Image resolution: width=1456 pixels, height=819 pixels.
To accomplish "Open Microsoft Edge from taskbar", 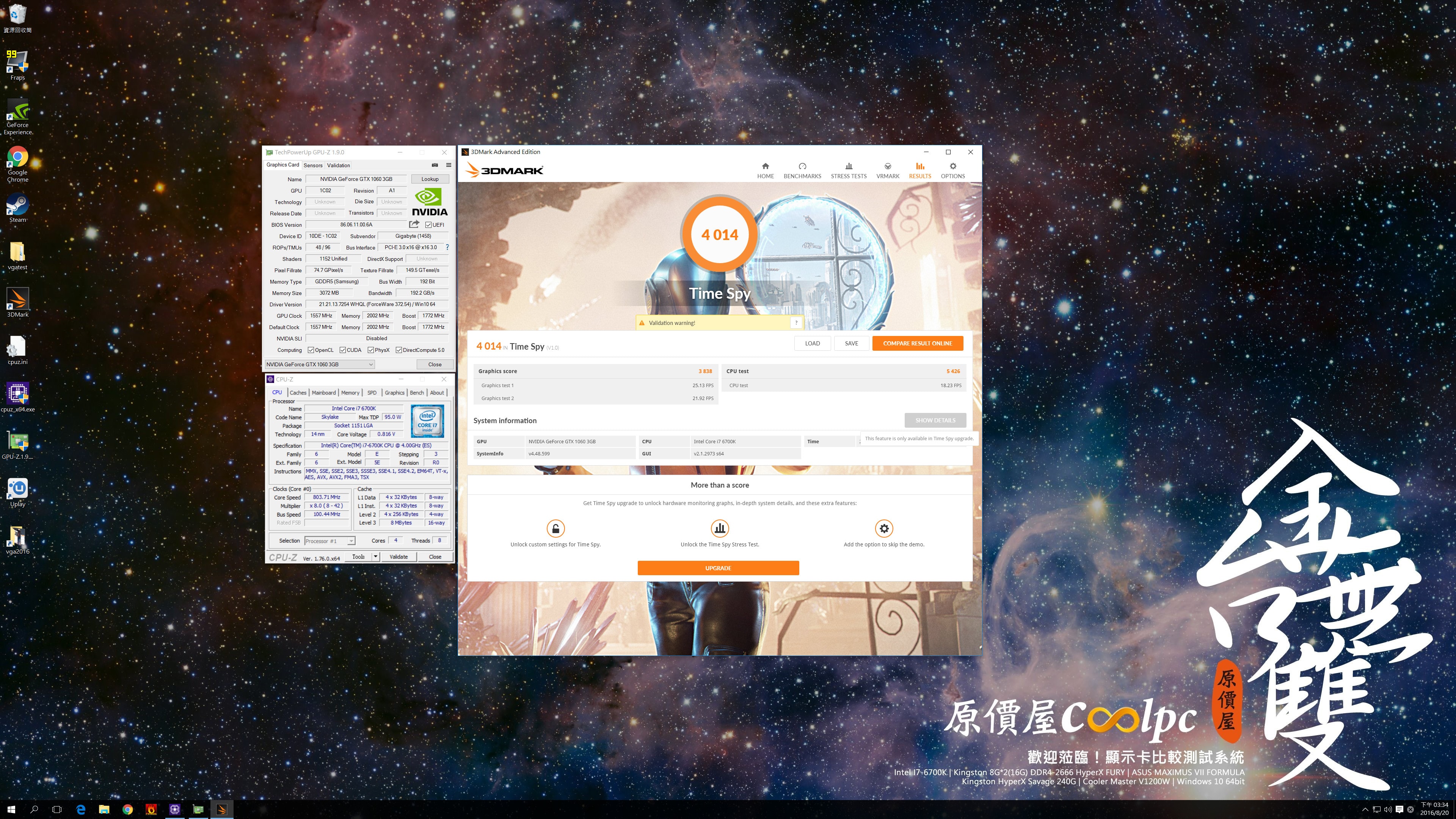I will 81,810.
